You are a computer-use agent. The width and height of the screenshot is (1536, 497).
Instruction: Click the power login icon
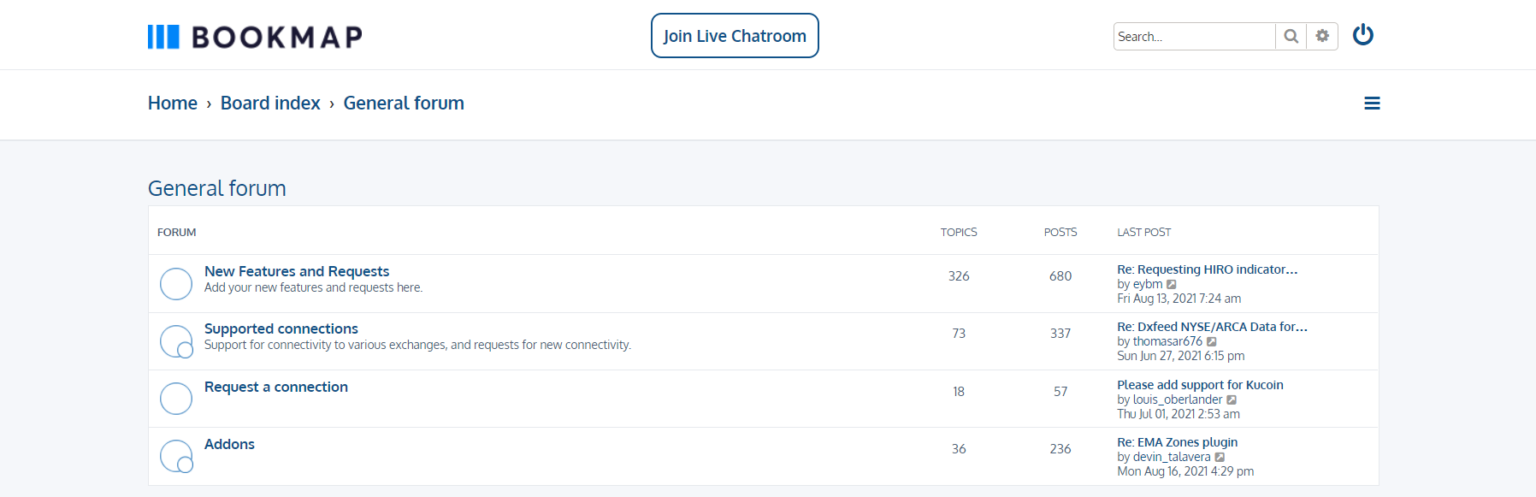1363,36
